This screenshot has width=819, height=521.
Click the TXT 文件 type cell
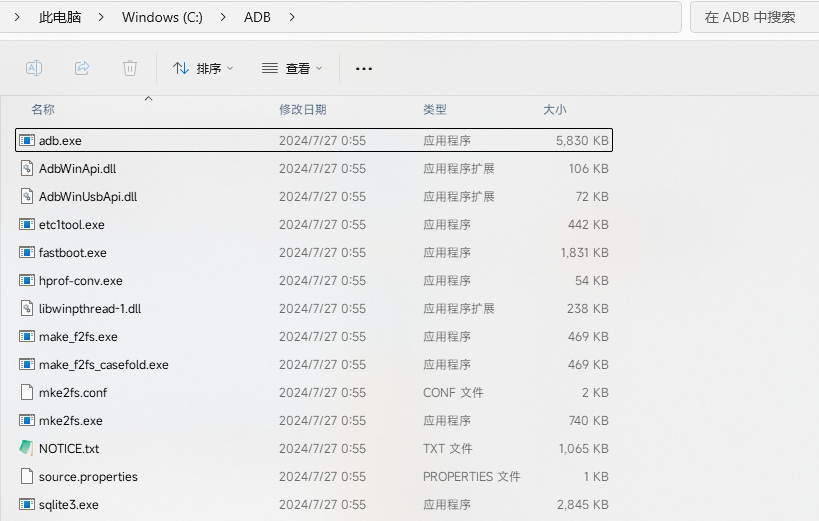coord(448,448)
